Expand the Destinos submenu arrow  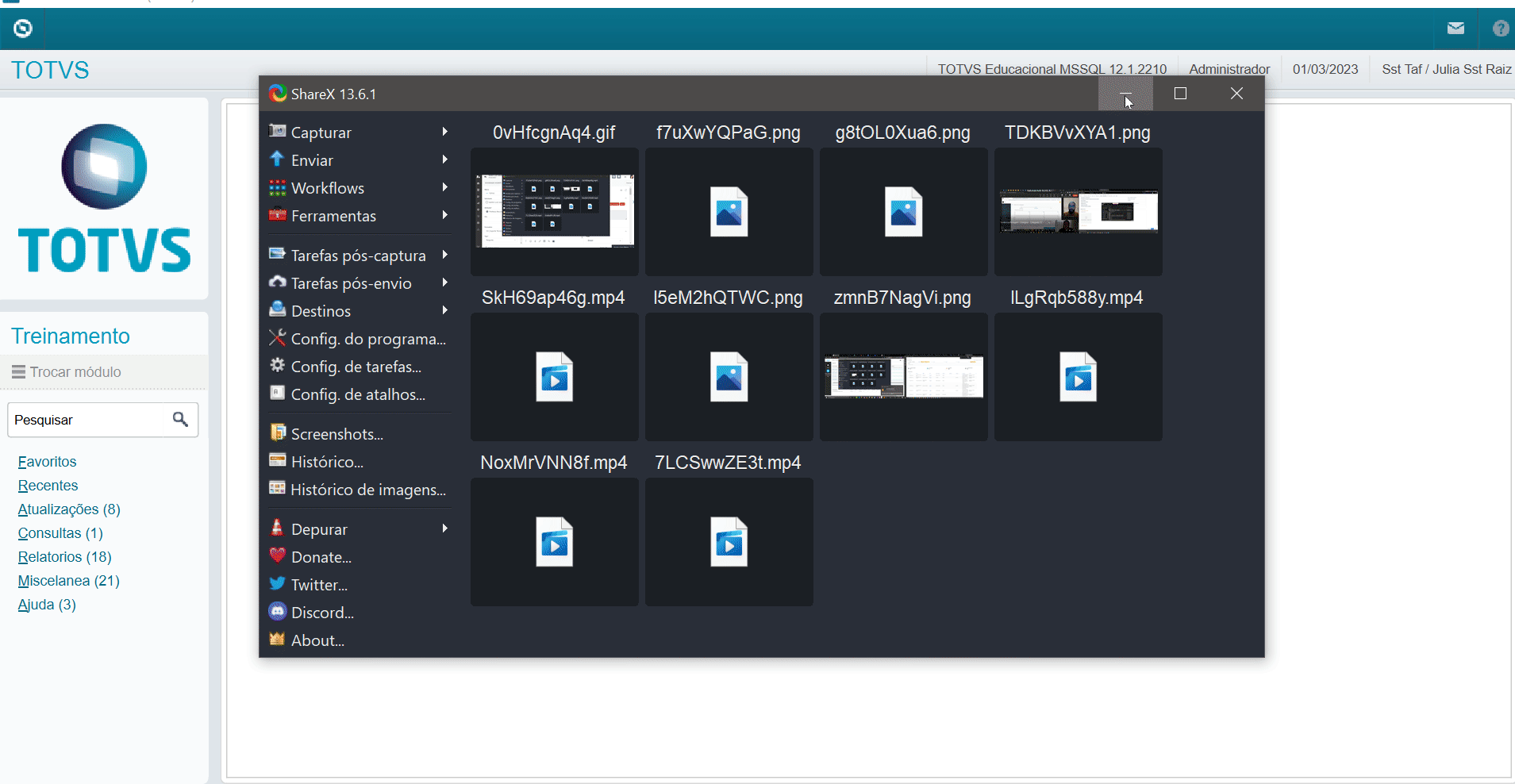click(445, 310)
